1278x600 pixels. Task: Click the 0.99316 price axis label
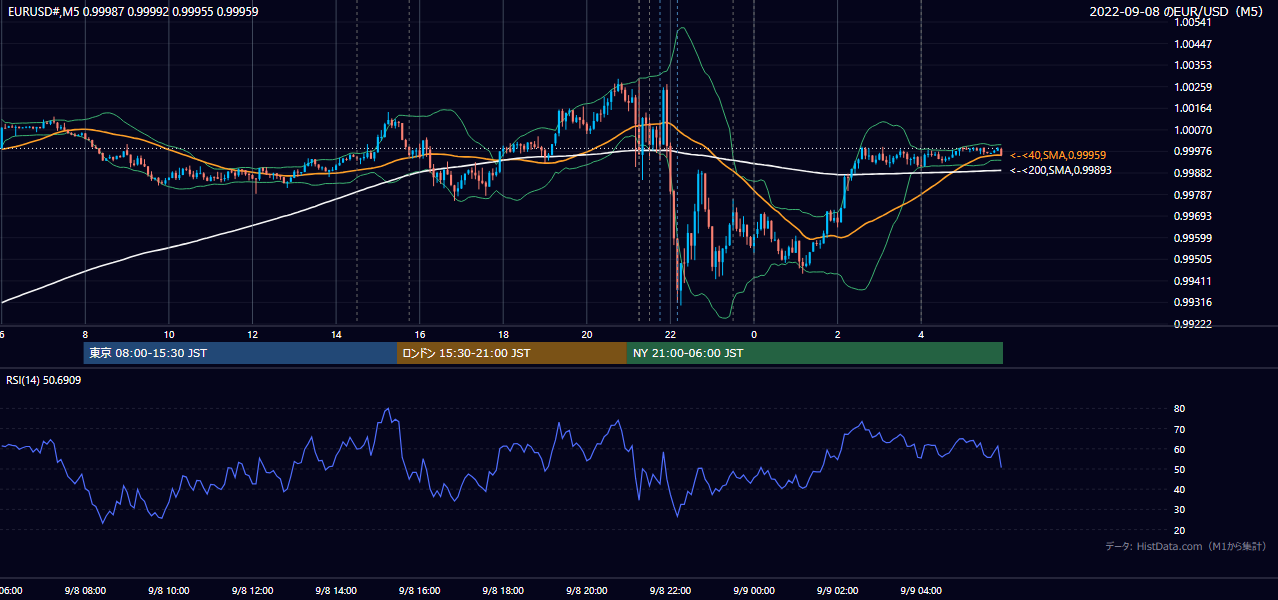pos(1194,302)
